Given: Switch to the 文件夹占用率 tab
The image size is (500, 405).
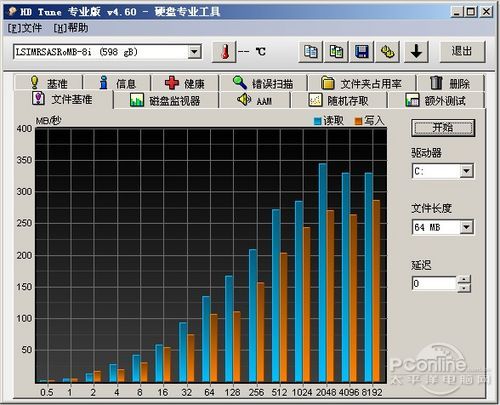Looking at the screenshot, I should (362, 83).
